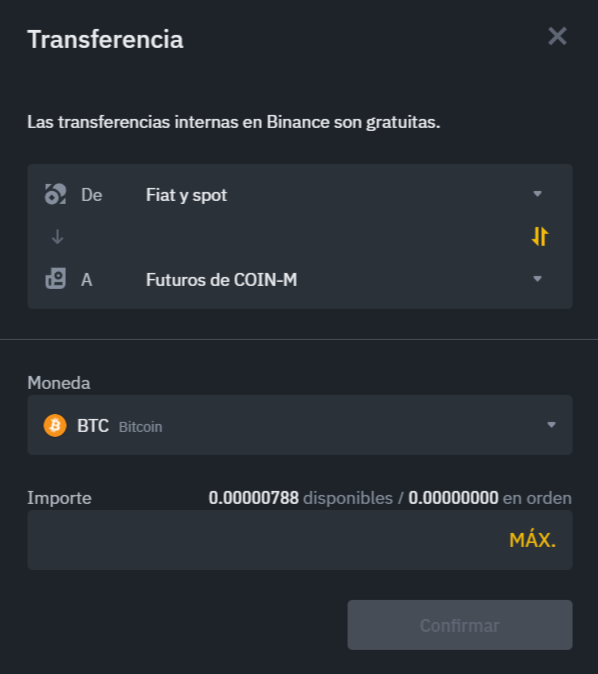Expand the De wallet dropdown arrow
Image resolution: width=598 pixels, height=674 pixels.
(x=537, y=194)
